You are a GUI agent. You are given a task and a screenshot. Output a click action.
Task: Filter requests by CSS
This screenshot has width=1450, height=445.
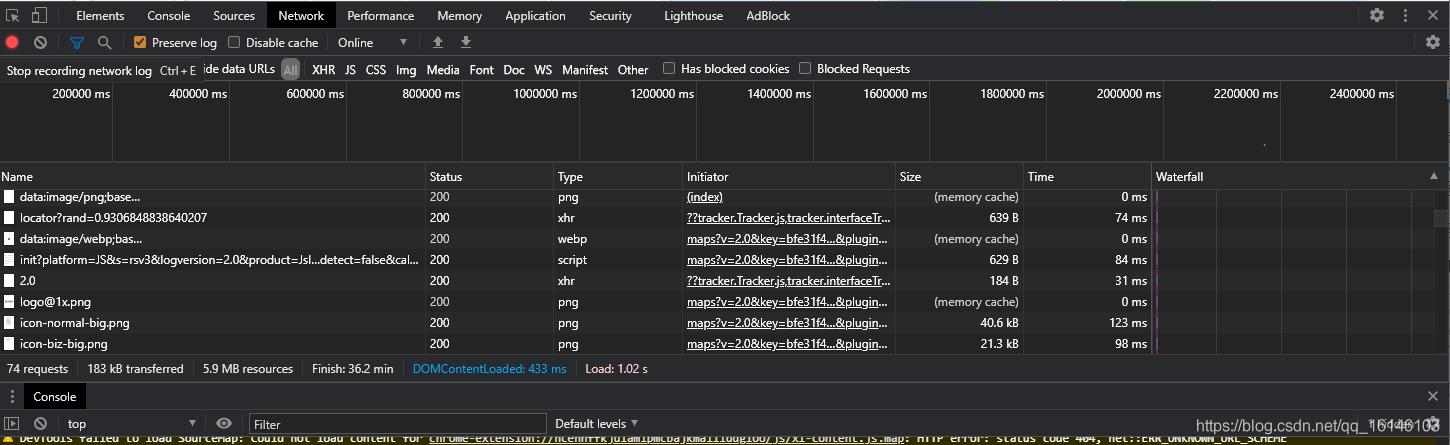coord(376,69)
